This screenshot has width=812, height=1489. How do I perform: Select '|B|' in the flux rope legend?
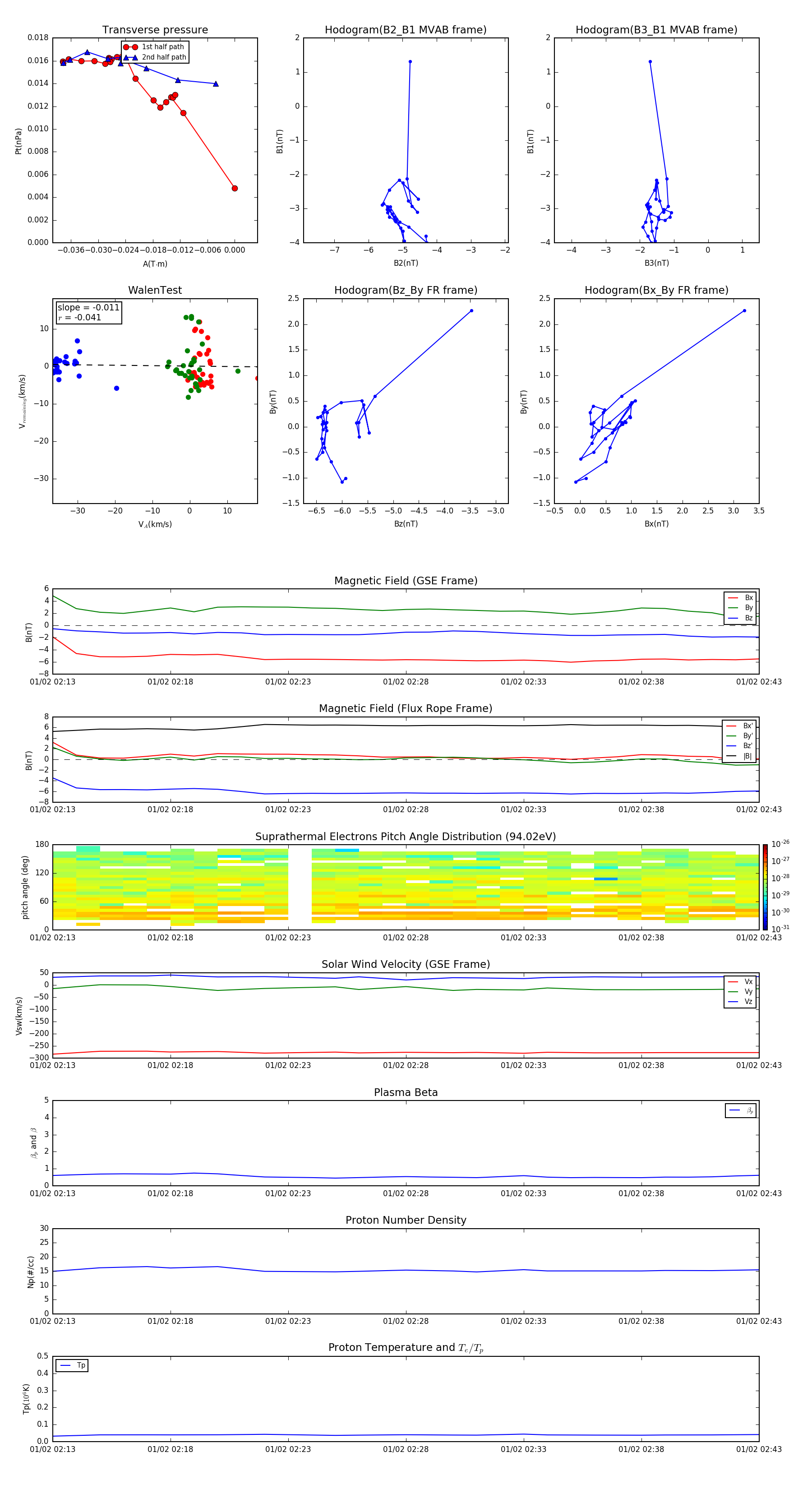click(x=747, y=756)
